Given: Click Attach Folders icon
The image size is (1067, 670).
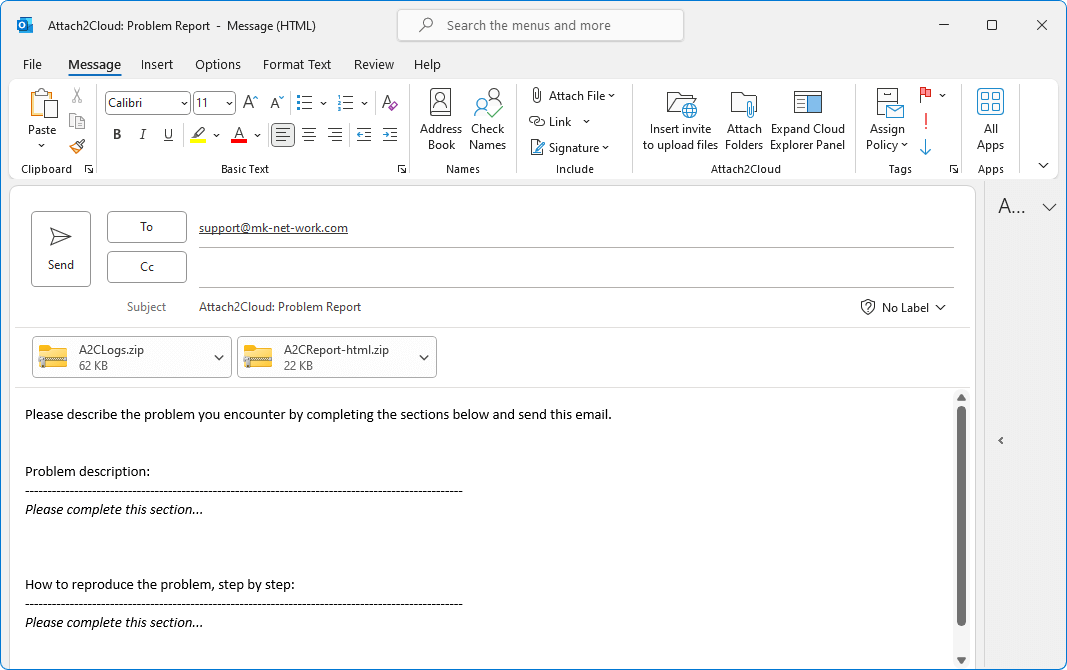Looking at the screenshot, I should click(x=744, y=120).
